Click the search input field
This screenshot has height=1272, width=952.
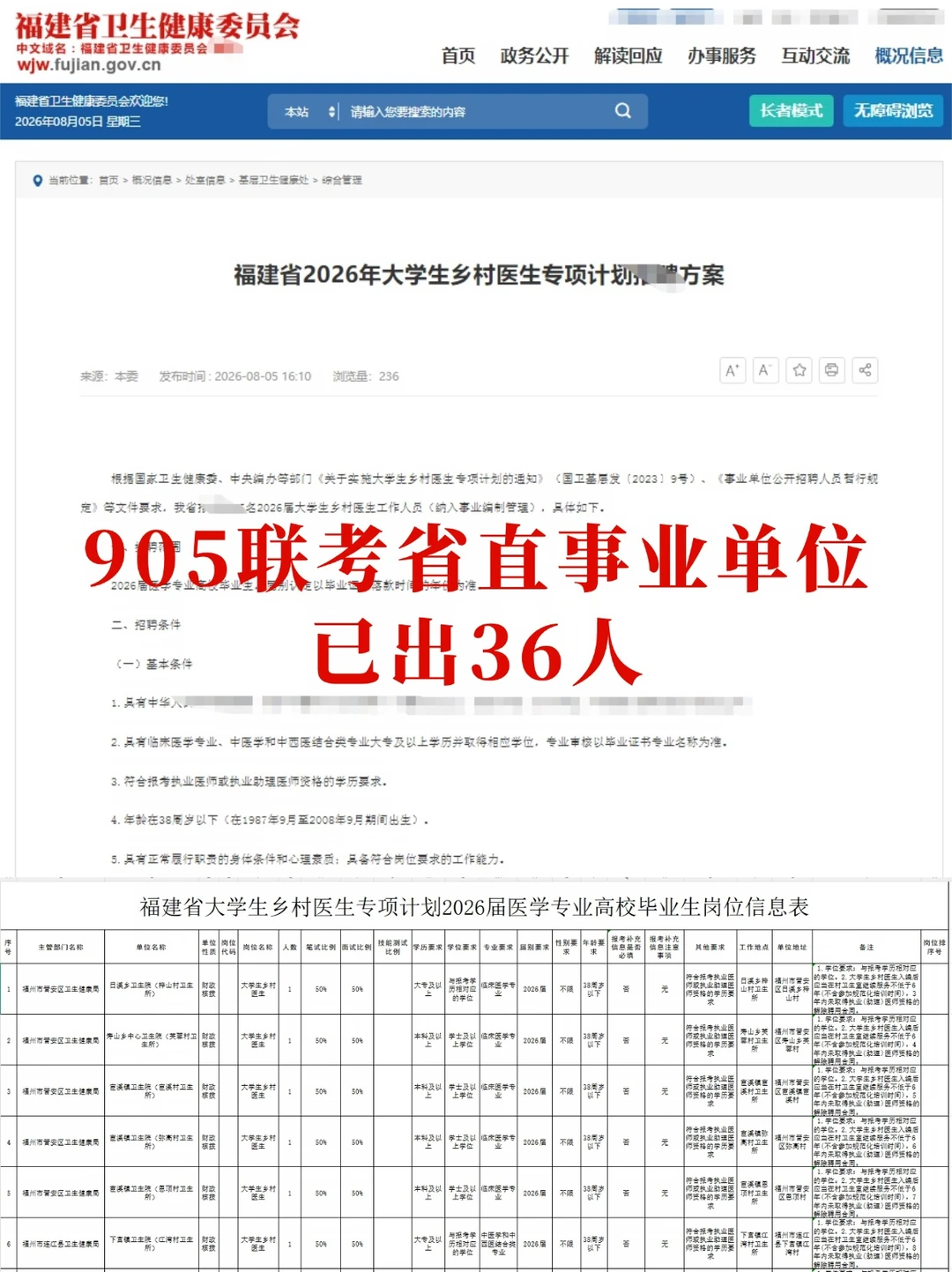click(476, 112)
